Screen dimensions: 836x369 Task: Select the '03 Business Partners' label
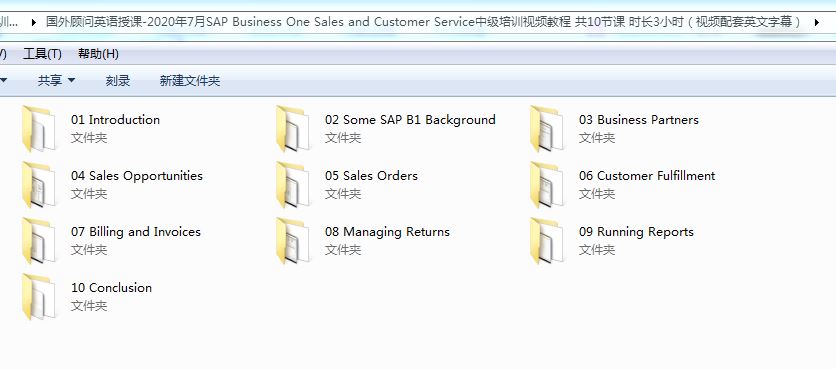pyautogui.click(x=639, y=120)
